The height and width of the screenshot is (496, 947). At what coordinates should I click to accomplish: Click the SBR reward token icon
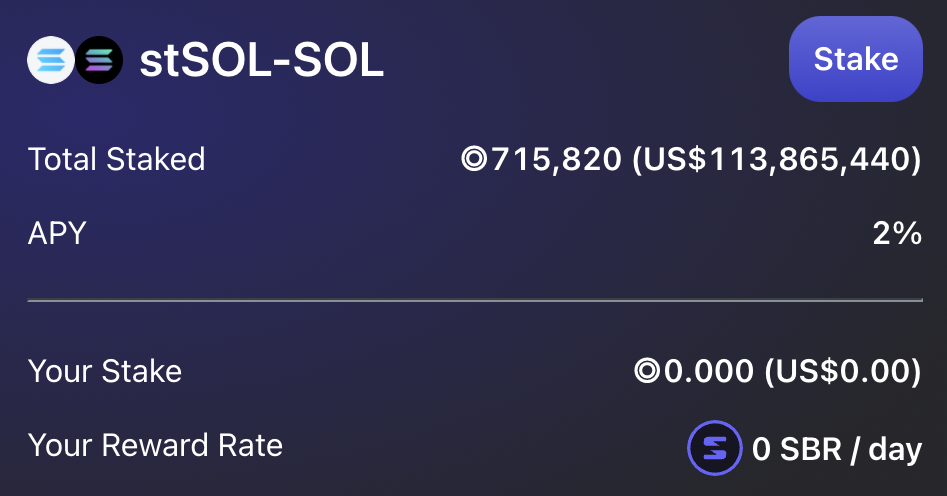pyautogui.click(x=714, y=448)
